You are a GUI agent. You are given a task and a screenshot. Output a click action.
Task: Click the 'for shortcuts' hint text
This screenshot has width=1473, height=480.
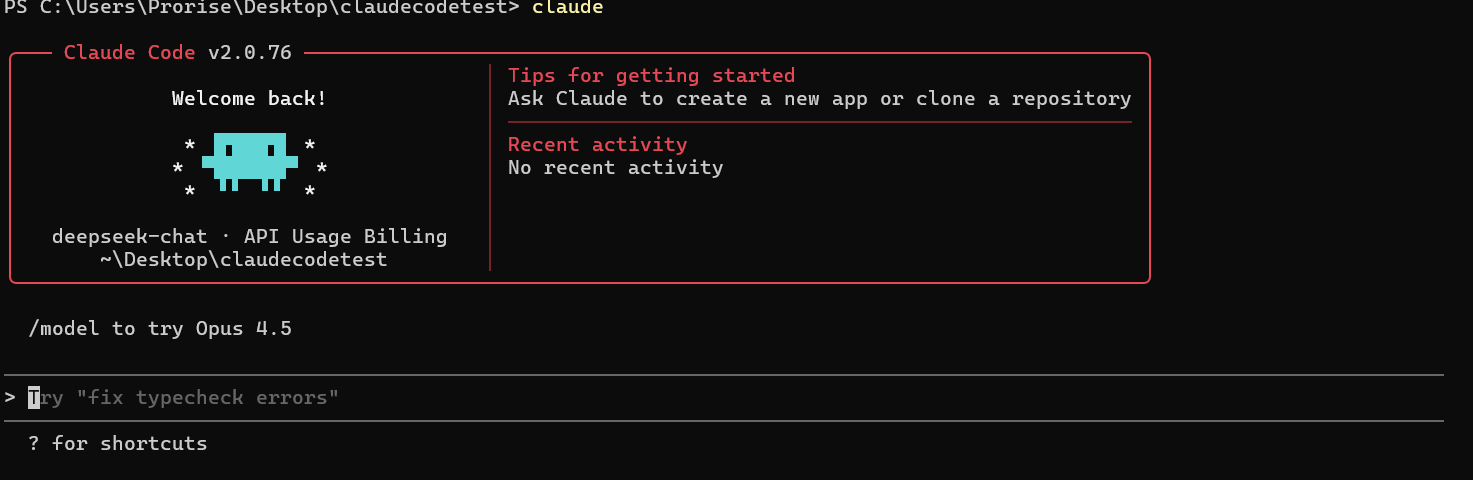point(129,443)
